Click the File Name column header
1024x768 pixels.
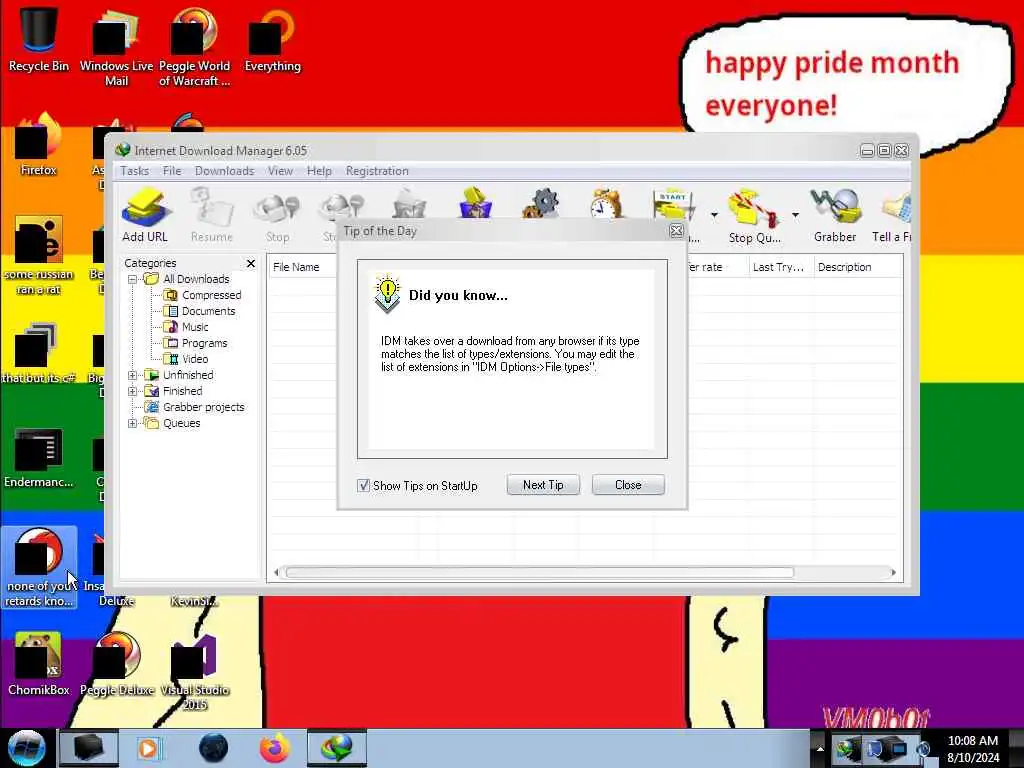point(296,267)
